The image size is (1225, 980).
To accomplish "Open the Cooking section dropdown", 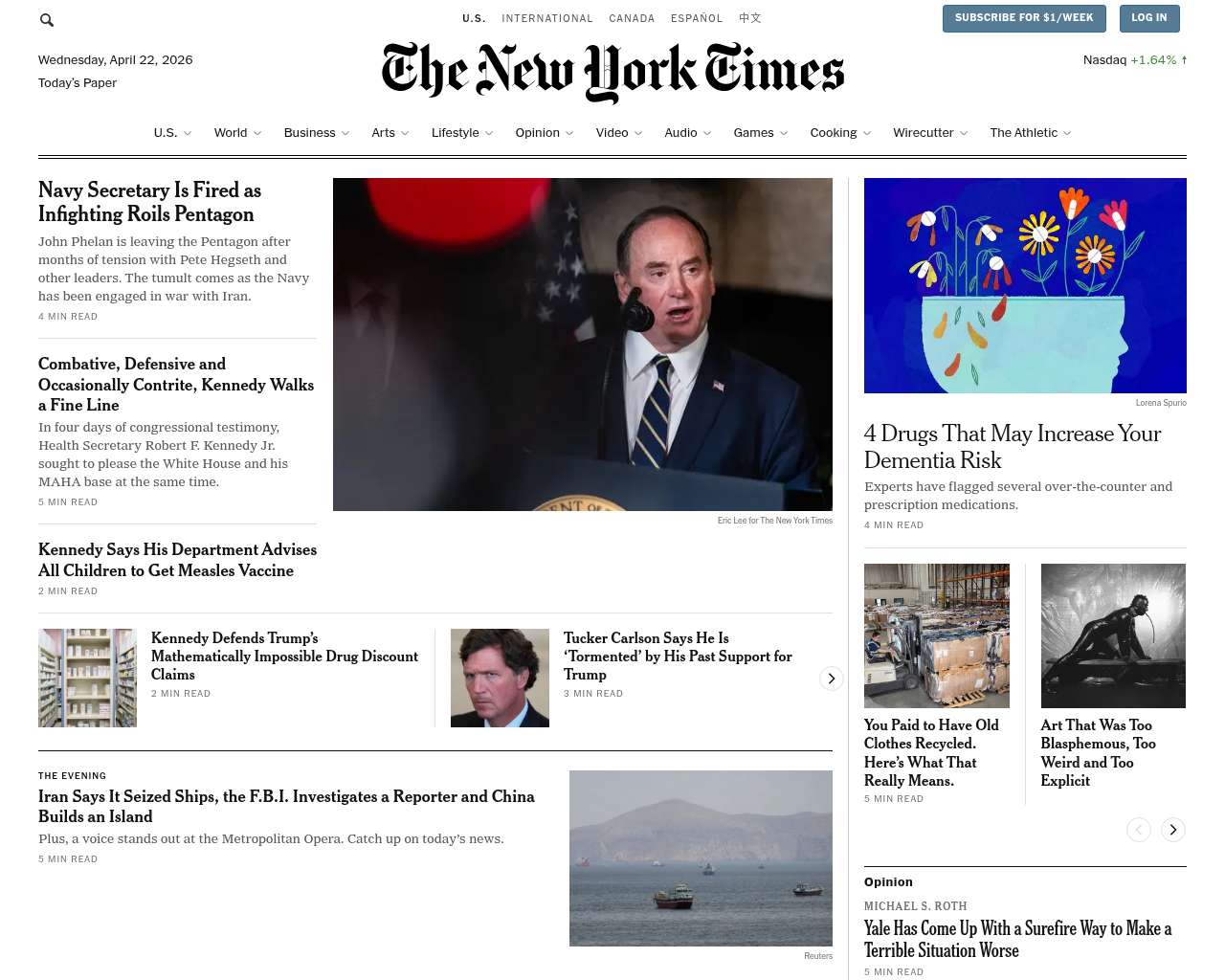I will click(840, 133).
